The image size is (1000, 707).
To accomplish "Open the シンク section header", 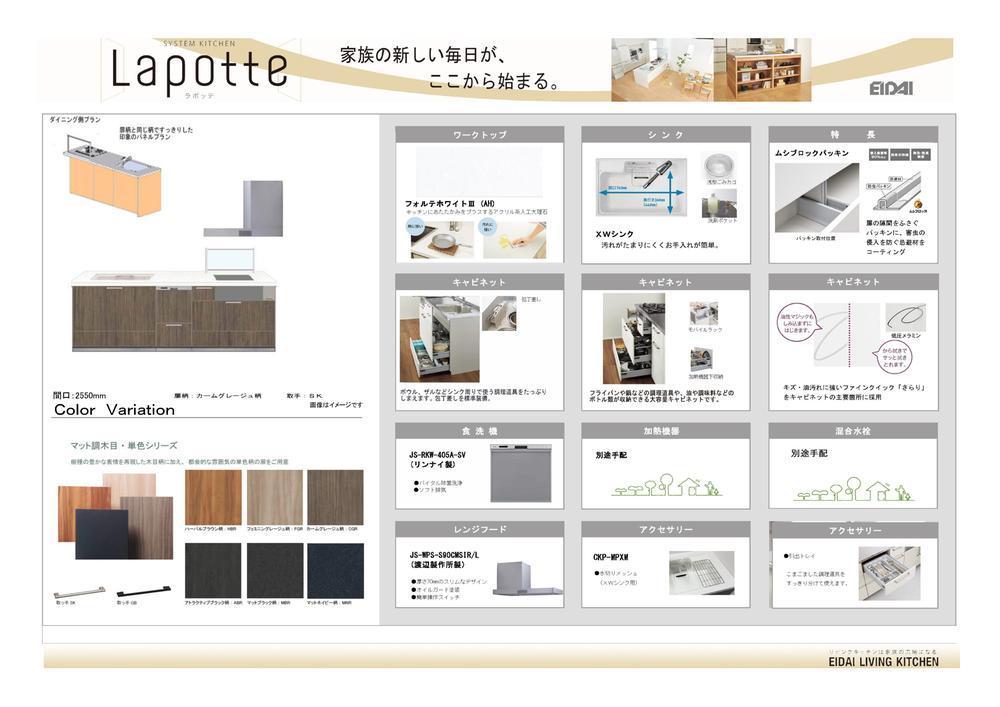I will 666,135.
